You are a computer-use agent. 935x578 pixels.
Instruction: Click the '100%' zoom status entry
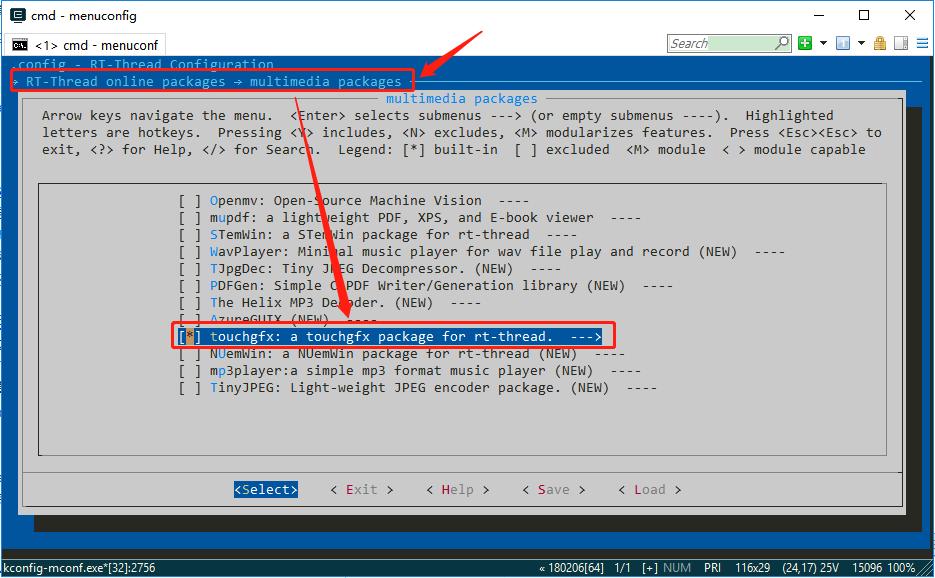(900, 568)
